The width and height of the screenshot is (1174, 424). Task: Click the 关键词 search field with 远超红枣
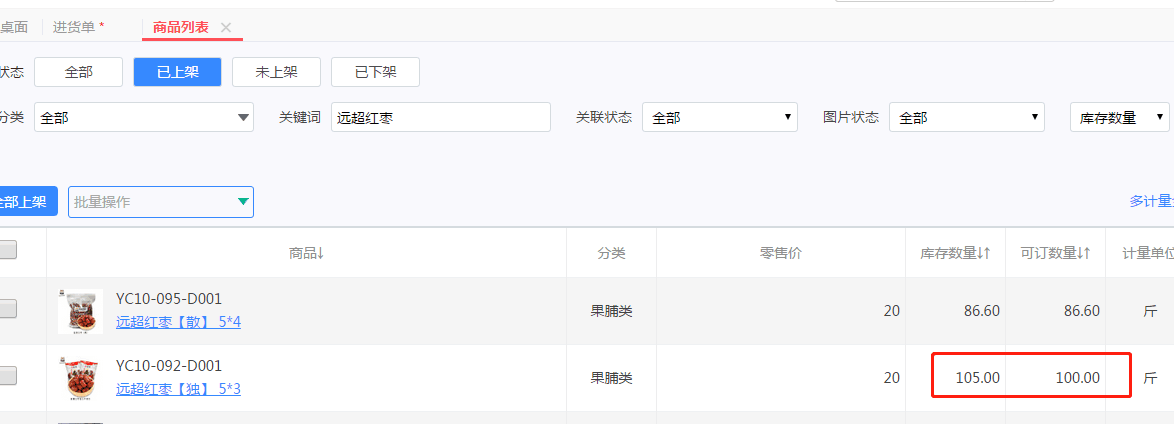click(441, 118)
